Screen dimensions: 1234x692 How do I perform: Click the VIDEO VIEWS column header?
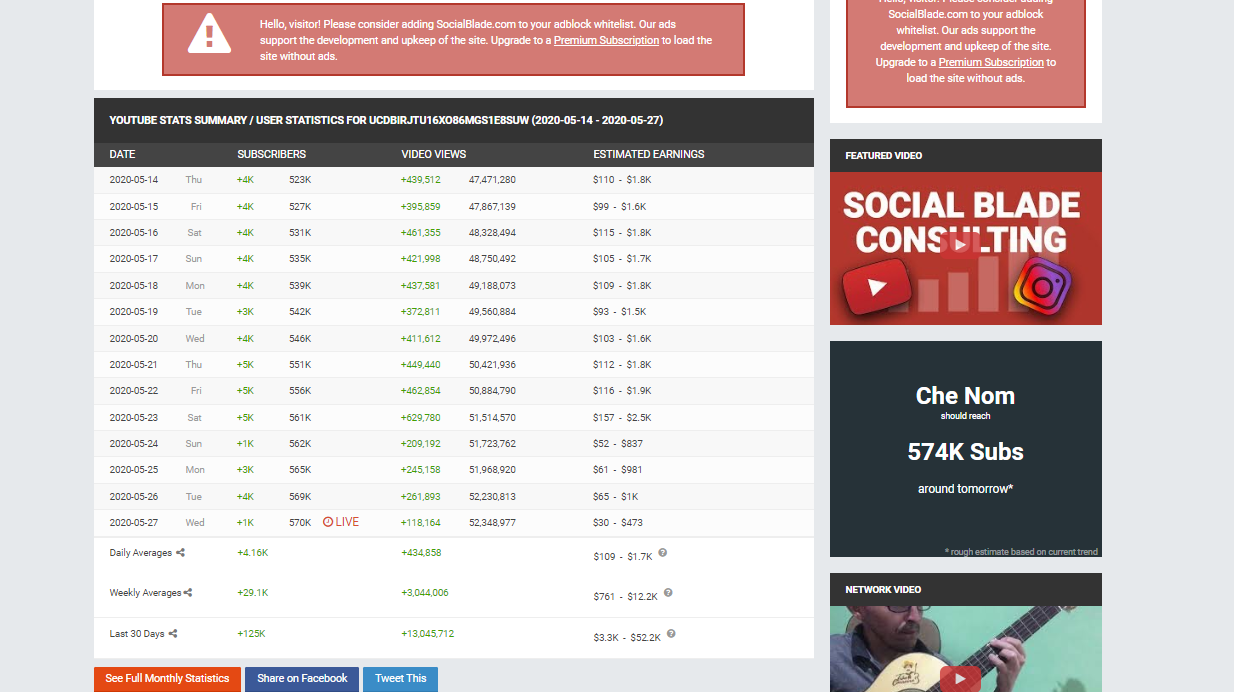[x=434, y=155]
